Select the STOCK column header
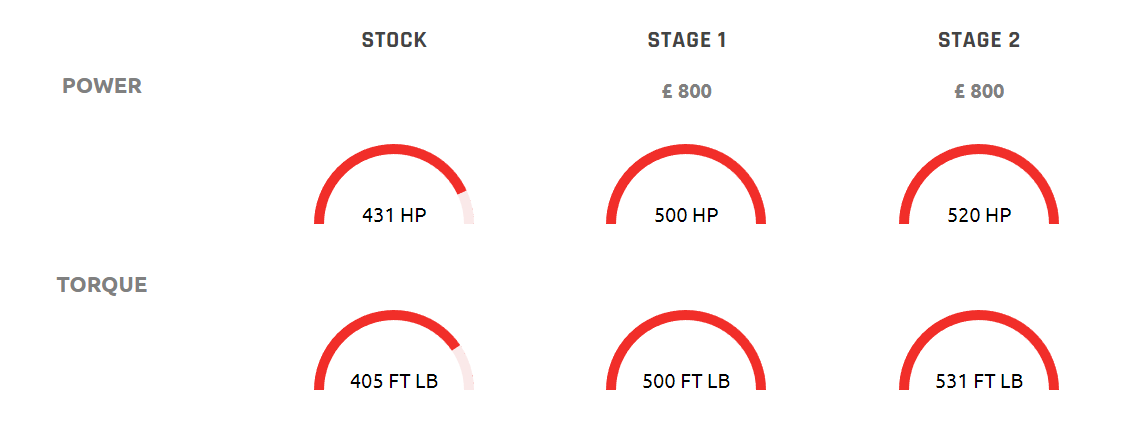 394,40
